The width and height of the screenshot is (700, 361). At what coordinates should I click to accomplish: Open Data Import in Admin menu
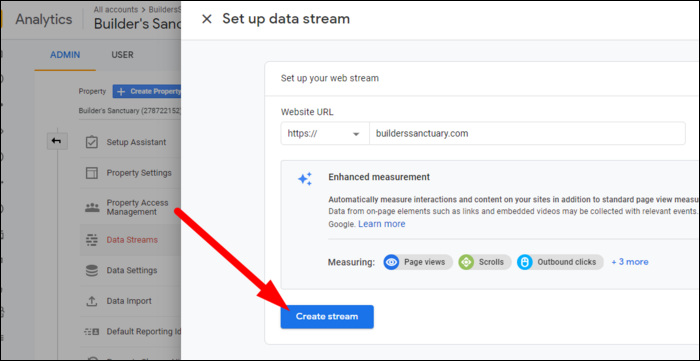point(130,301)
